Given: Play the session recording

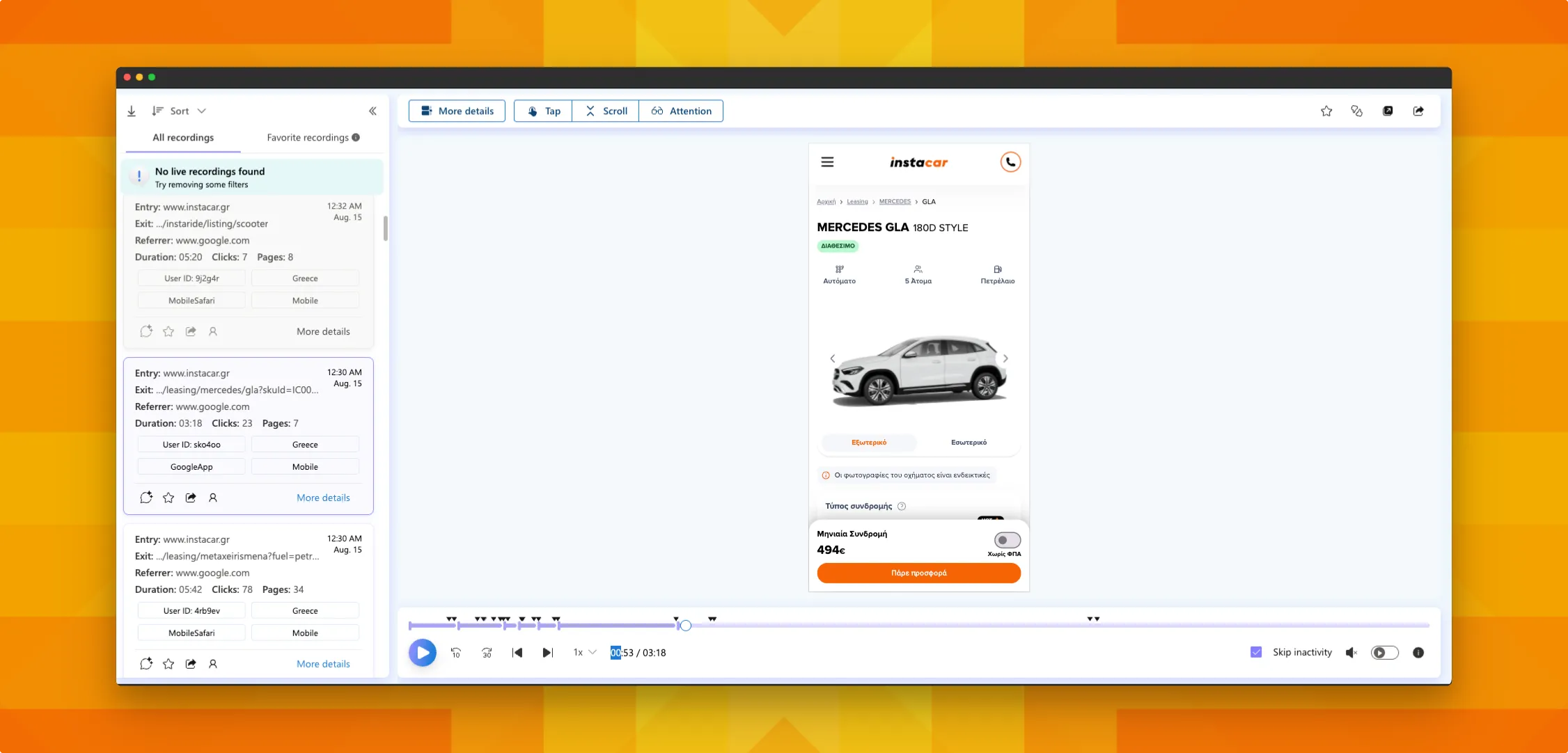Looking at the screenshot, I should click(x=423, y=653).
